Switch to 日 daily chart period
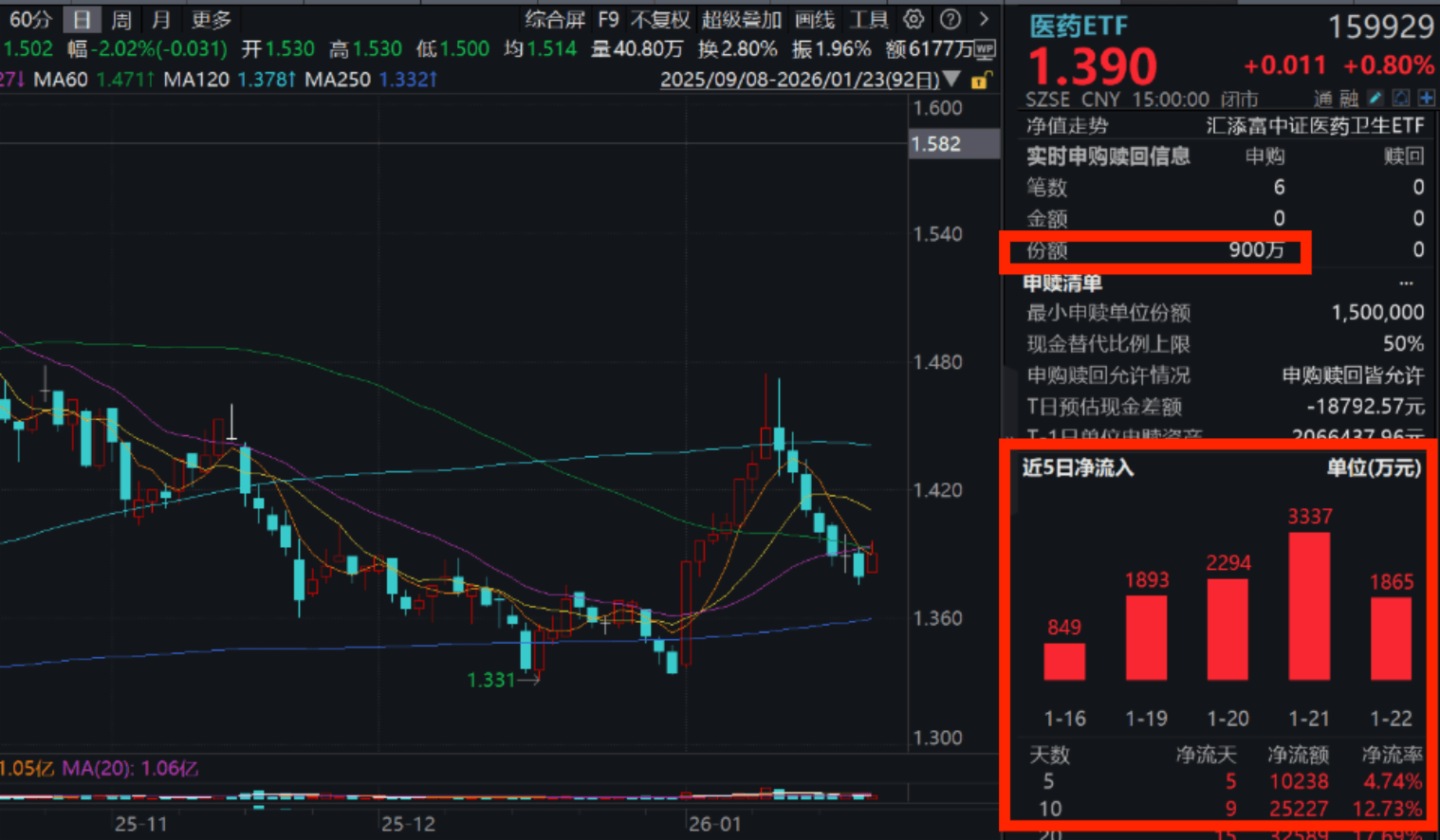This screenshot has height=840, width=1440. tap(82, 19)
